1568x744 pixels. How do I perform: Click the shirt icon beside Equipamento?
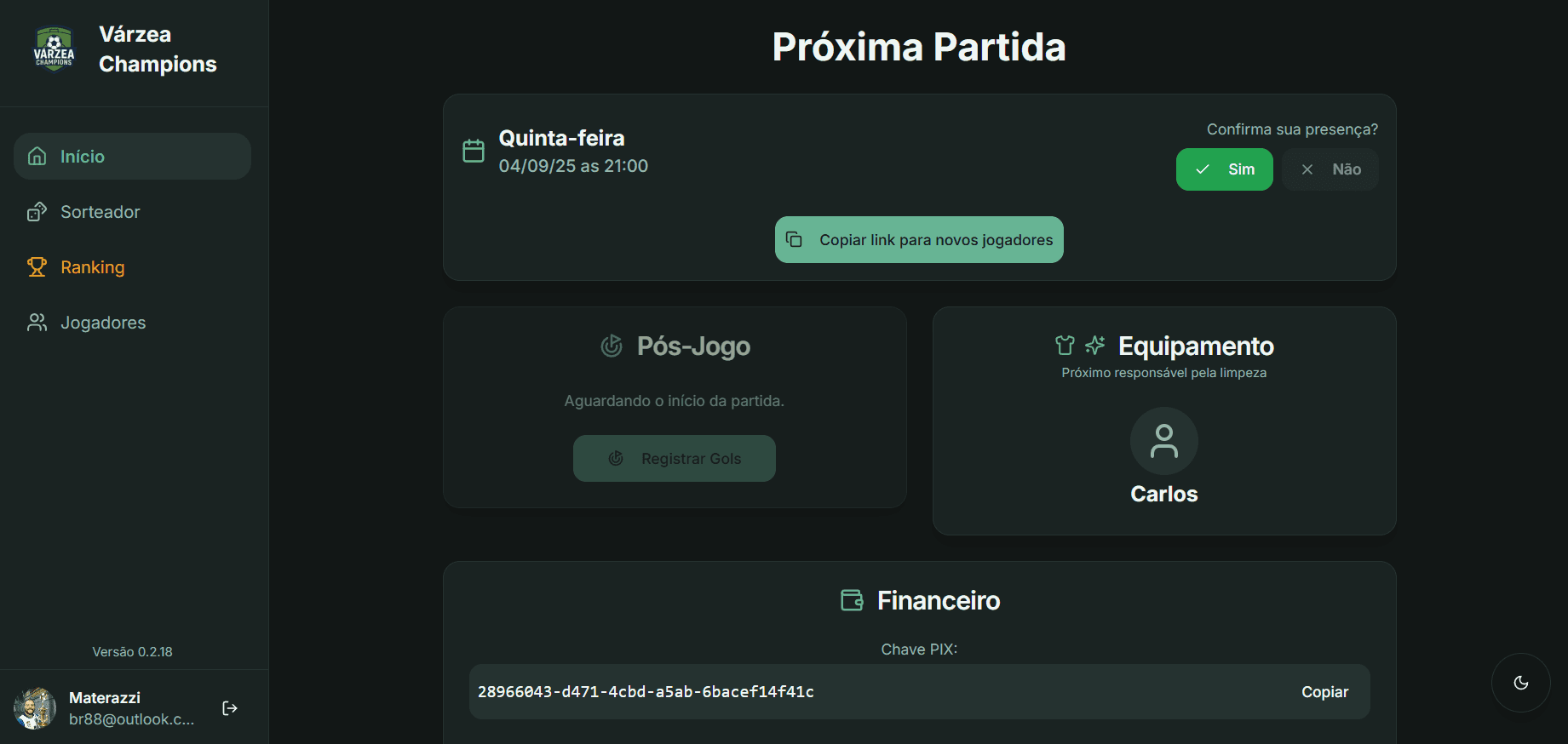pyautogui.click(x=1065, y=345)
